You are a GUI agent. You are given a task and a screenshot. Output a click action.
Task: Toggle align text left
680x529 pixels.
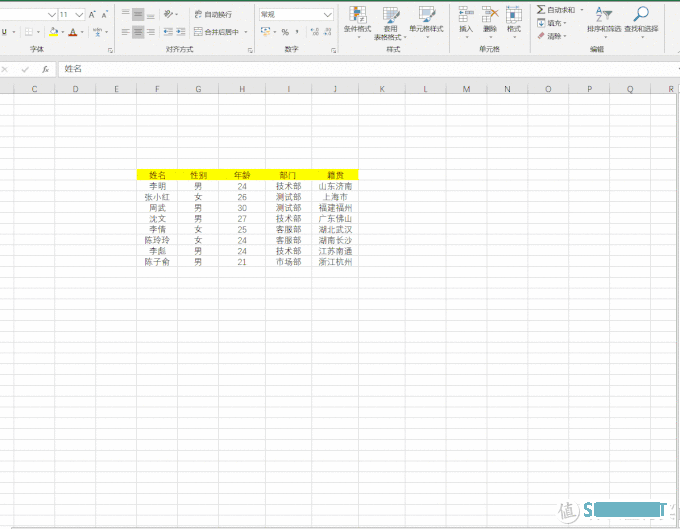(x=125, y=32)
